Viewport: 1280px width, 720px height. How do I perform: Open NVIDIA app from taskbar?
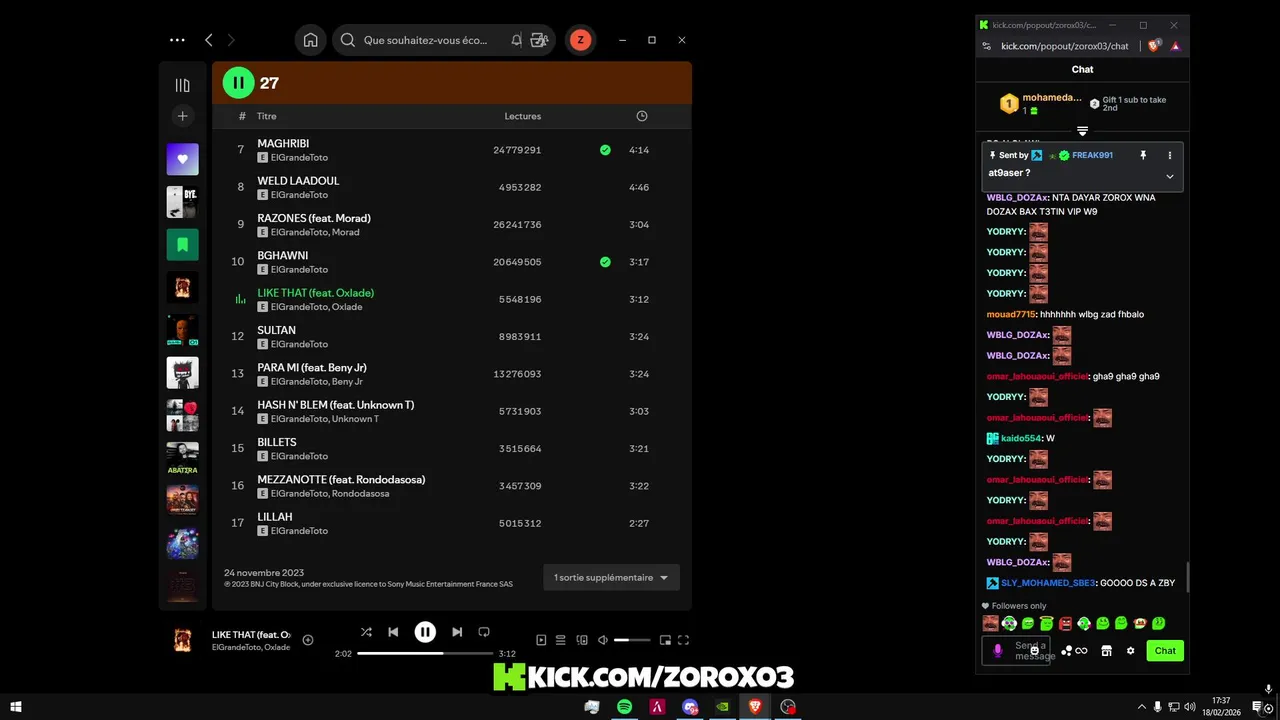coord(722,707)
